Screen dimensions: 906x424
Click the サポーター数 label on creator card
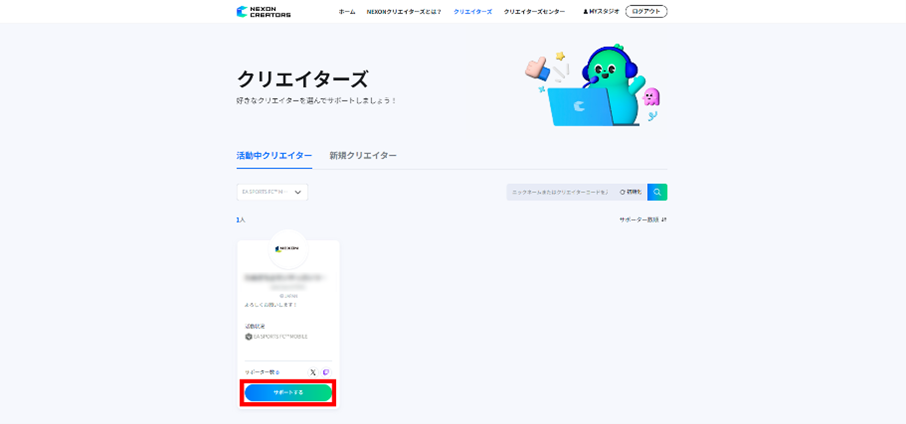click(262, 373)
